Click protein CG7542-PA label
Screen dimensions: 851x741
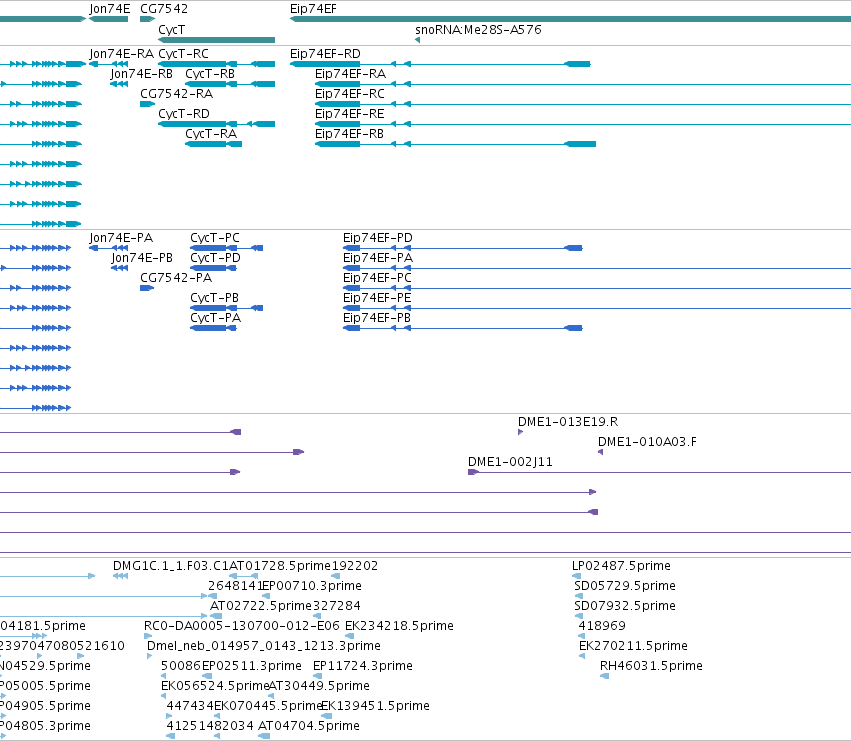(x=176, y=278)
